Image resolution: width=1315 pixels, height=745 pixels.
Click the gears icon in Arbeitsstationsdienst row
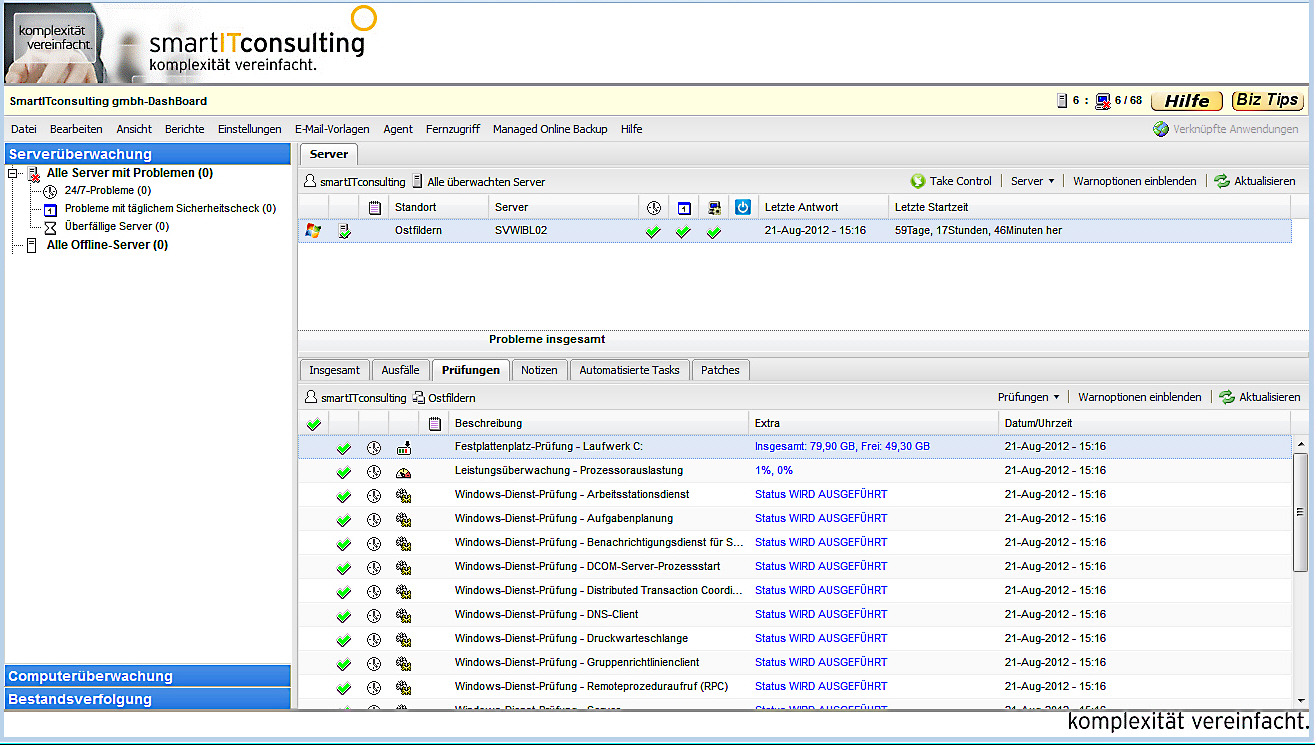404,495
